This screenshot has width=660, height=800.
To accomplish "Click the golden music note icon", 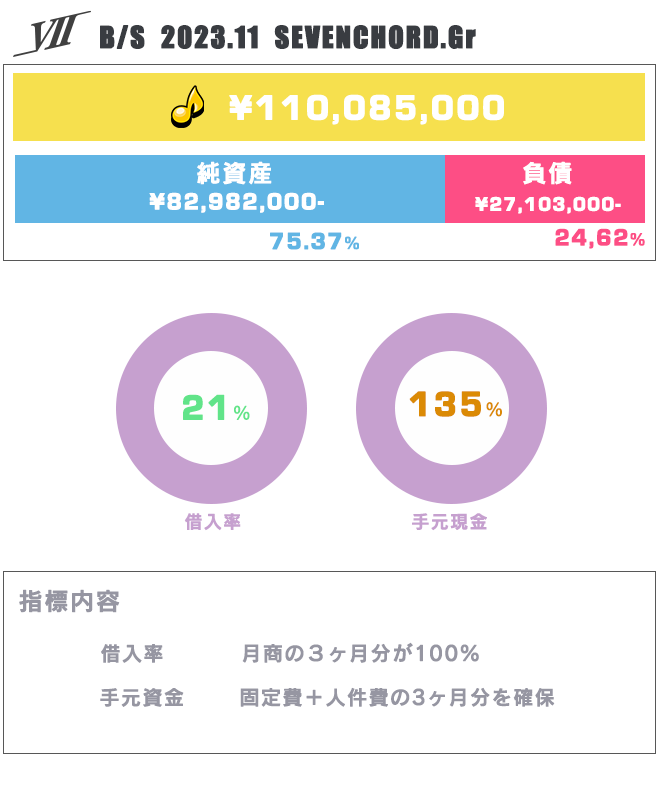I will 185,107.
